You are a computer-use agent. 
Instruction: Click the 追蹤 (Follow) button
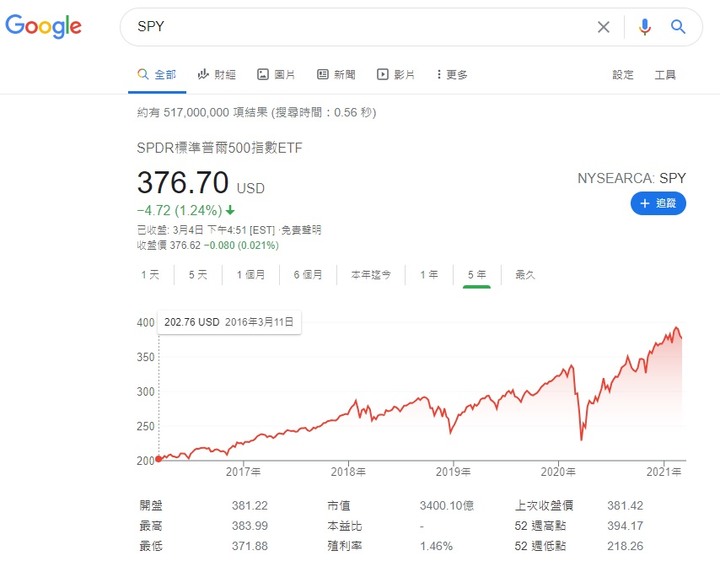click(658, 203)
